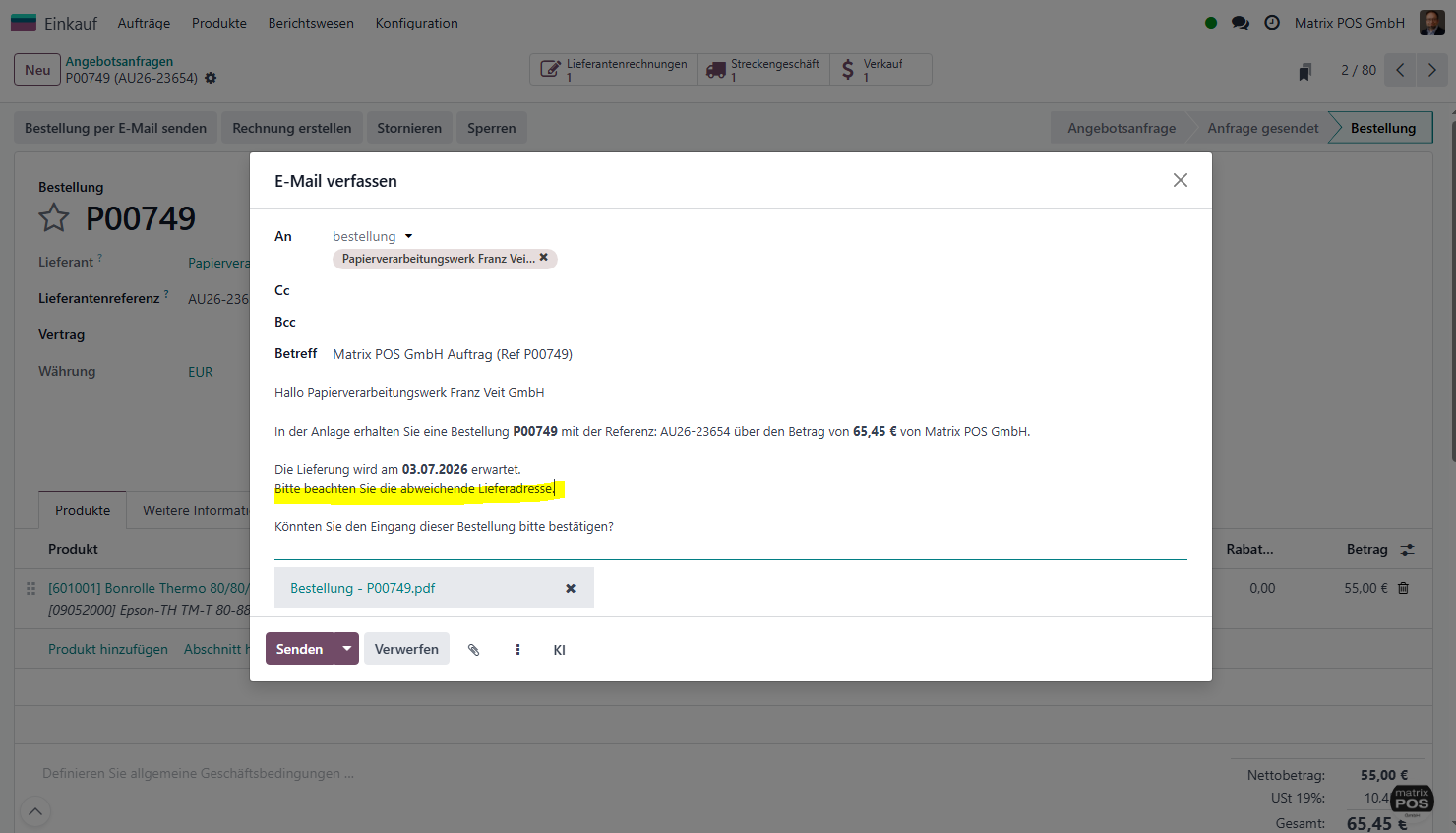Click the green online status indicator

1211,23
